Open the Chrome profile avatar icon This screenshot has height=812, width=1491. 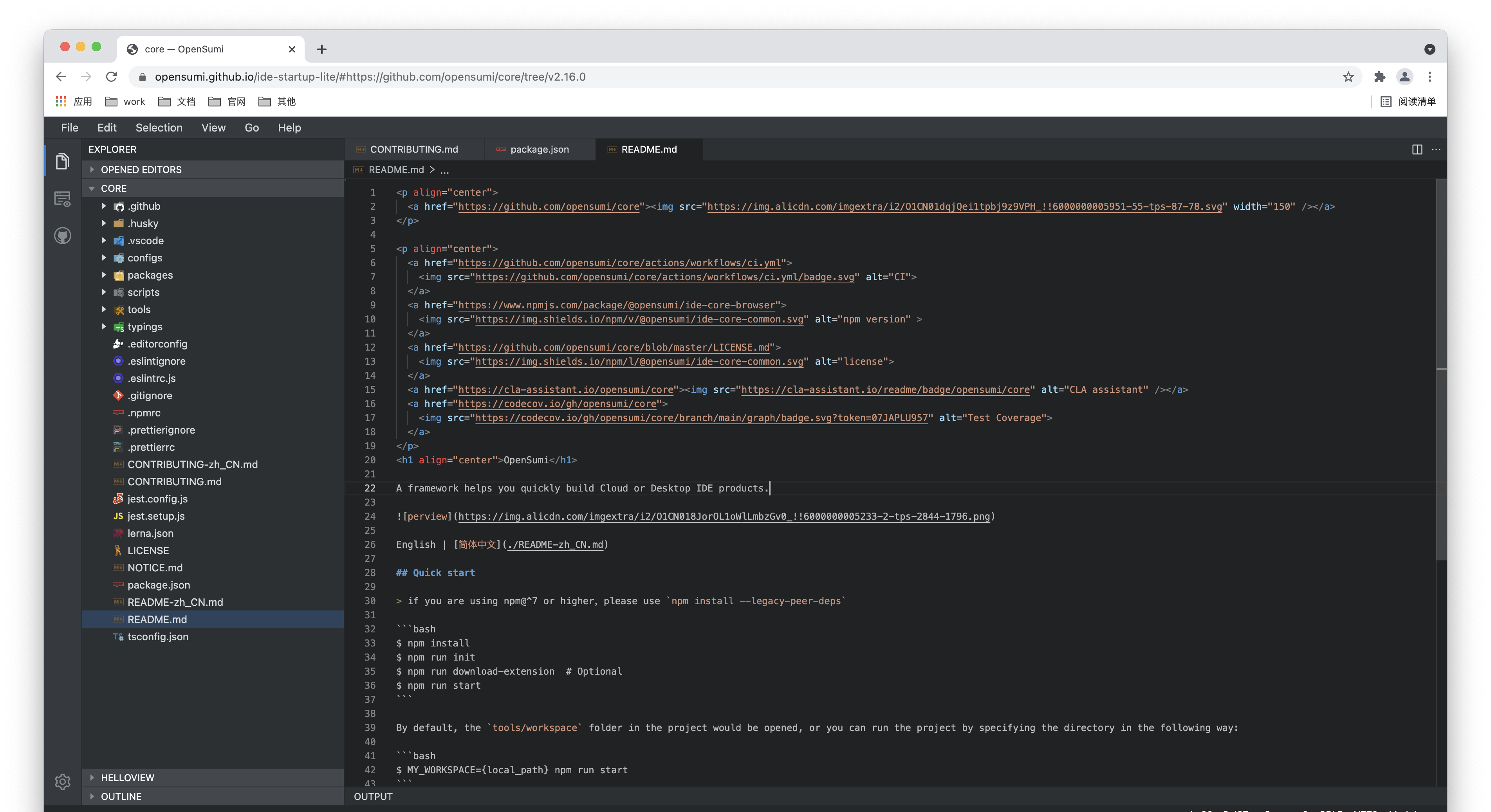(1405, 77)
